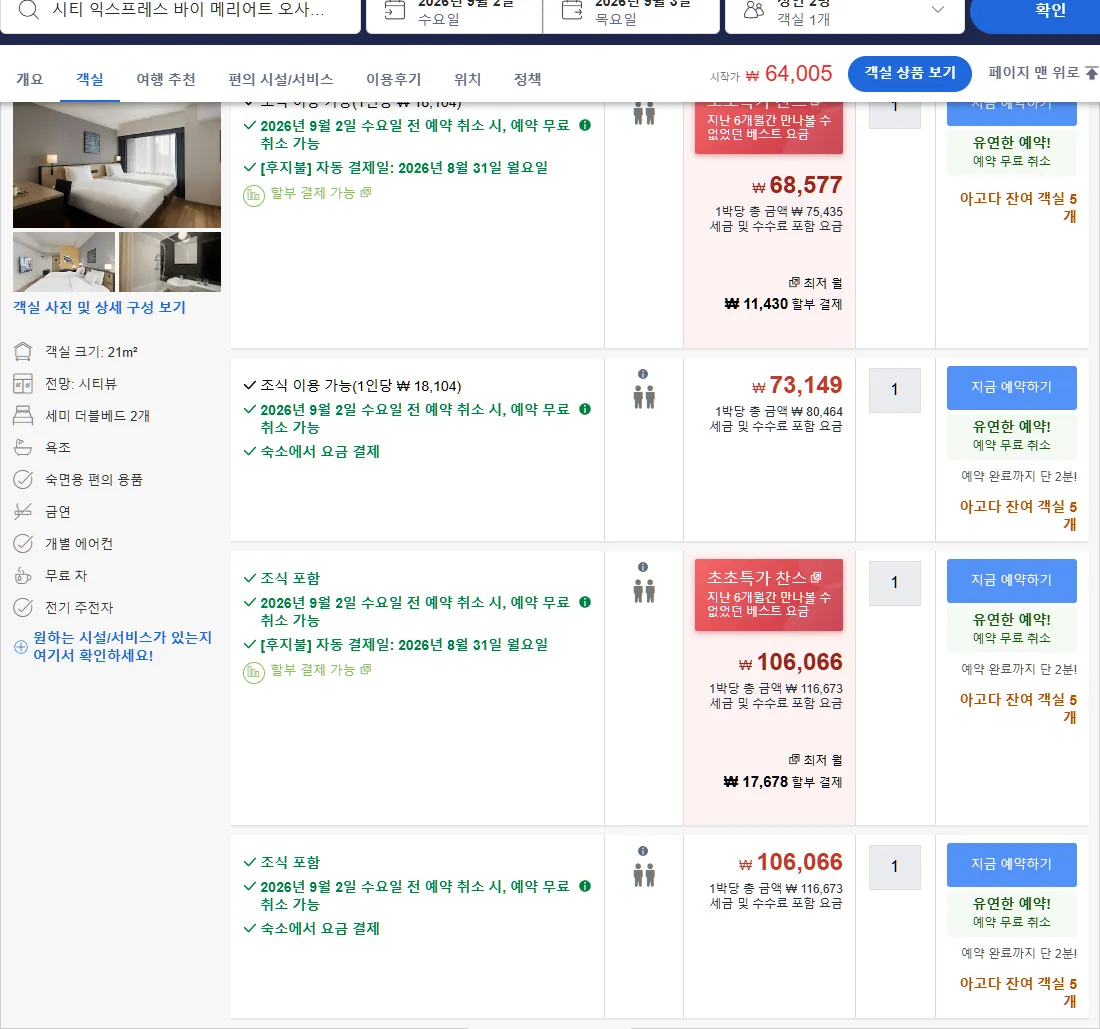Open room quantity dropdown for last pay-at-hotel ₩106,066 offer
The height and width of the screenshot is (1029, 1100).
pos(894,867)
